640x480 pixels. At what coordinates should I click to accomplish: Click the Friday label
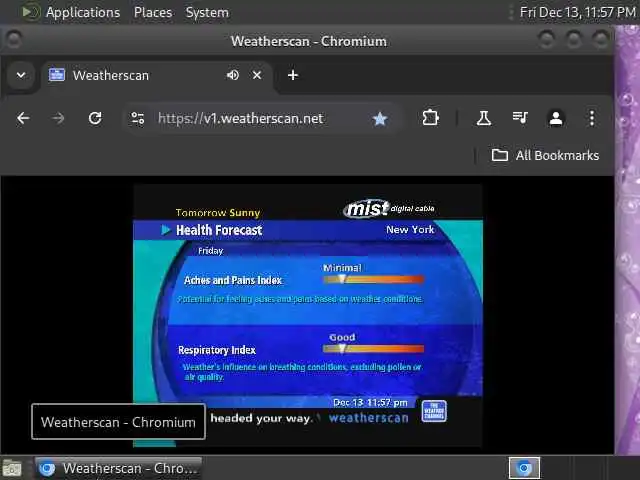(x=211, y=251)
